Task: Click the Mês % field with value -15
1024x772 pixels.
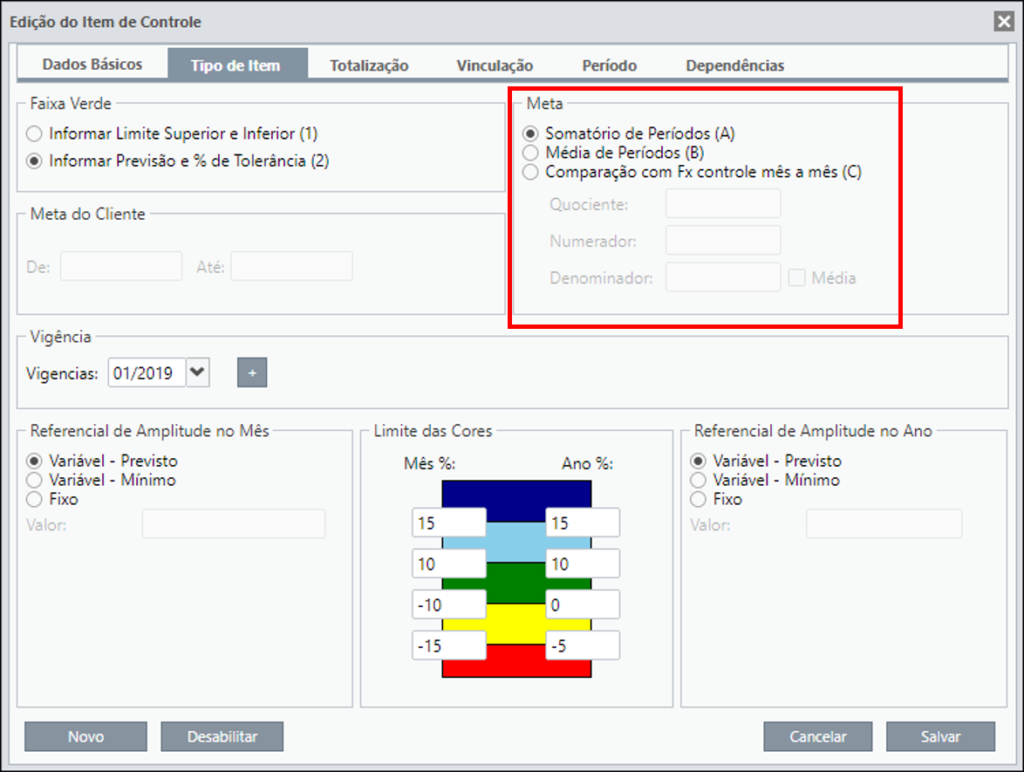Action: click(449, 645)
